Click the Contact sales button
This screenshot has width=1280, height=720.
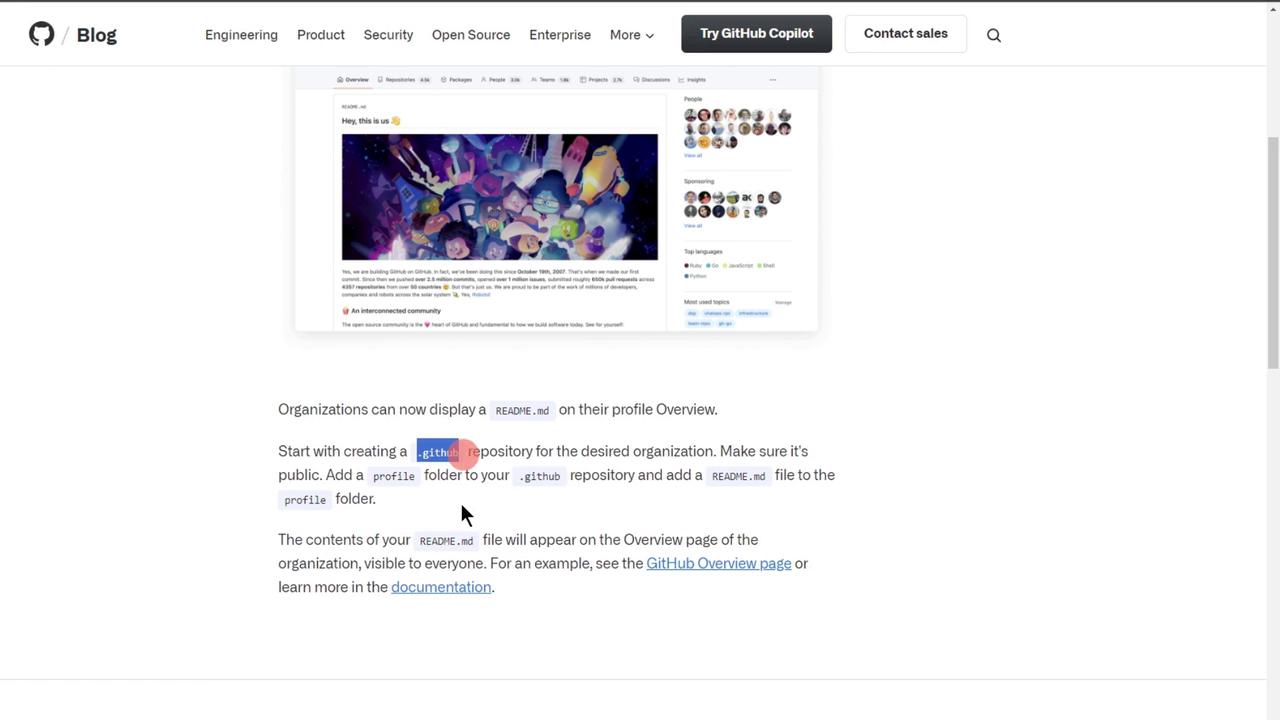coord(906,33)
